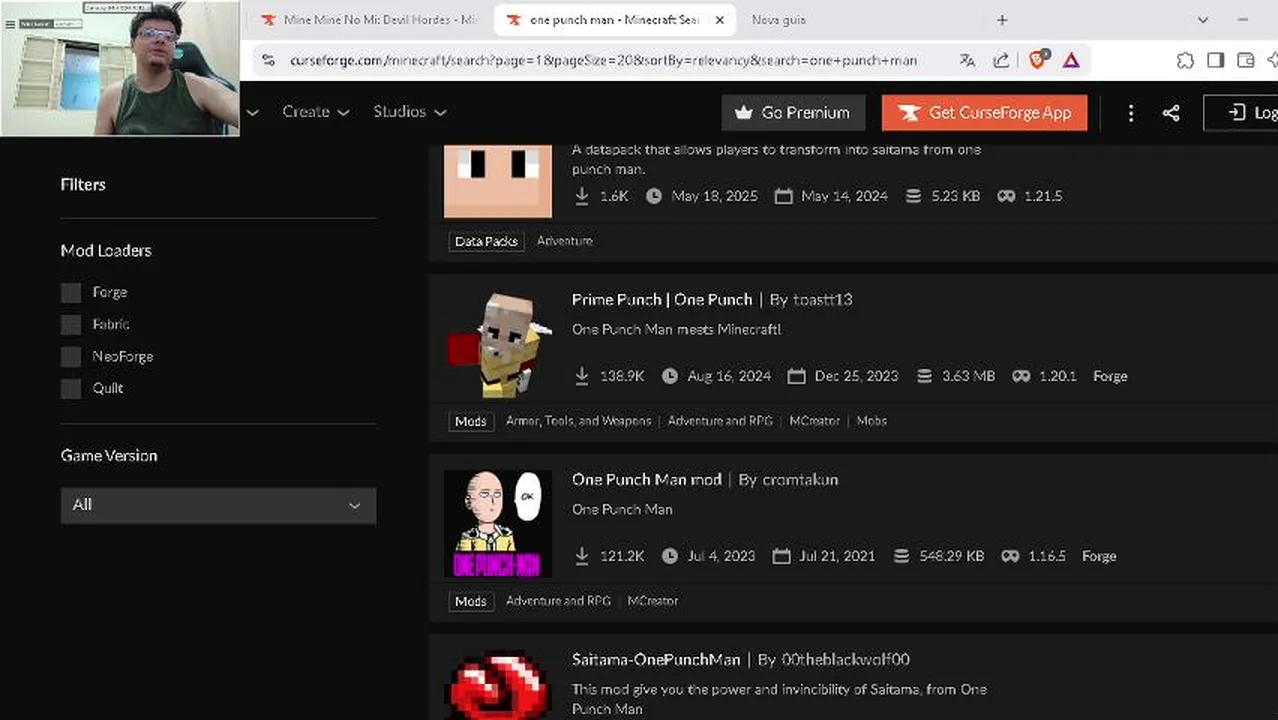Click the Go Premium button
1278x720 pixels.
(x=792, y=113)
